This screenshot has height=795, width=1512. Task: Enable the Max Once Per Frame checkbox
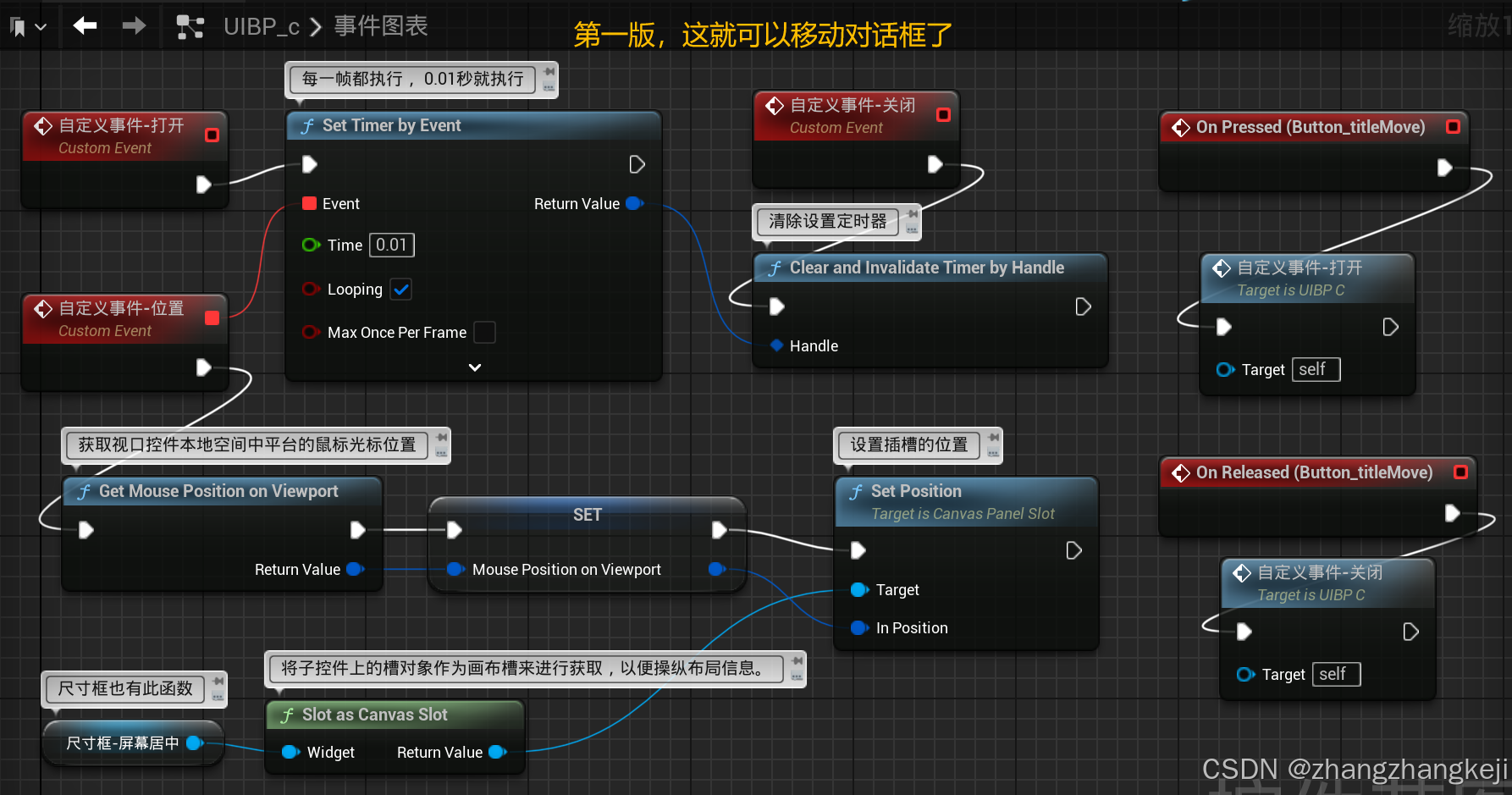click(484, 332)
